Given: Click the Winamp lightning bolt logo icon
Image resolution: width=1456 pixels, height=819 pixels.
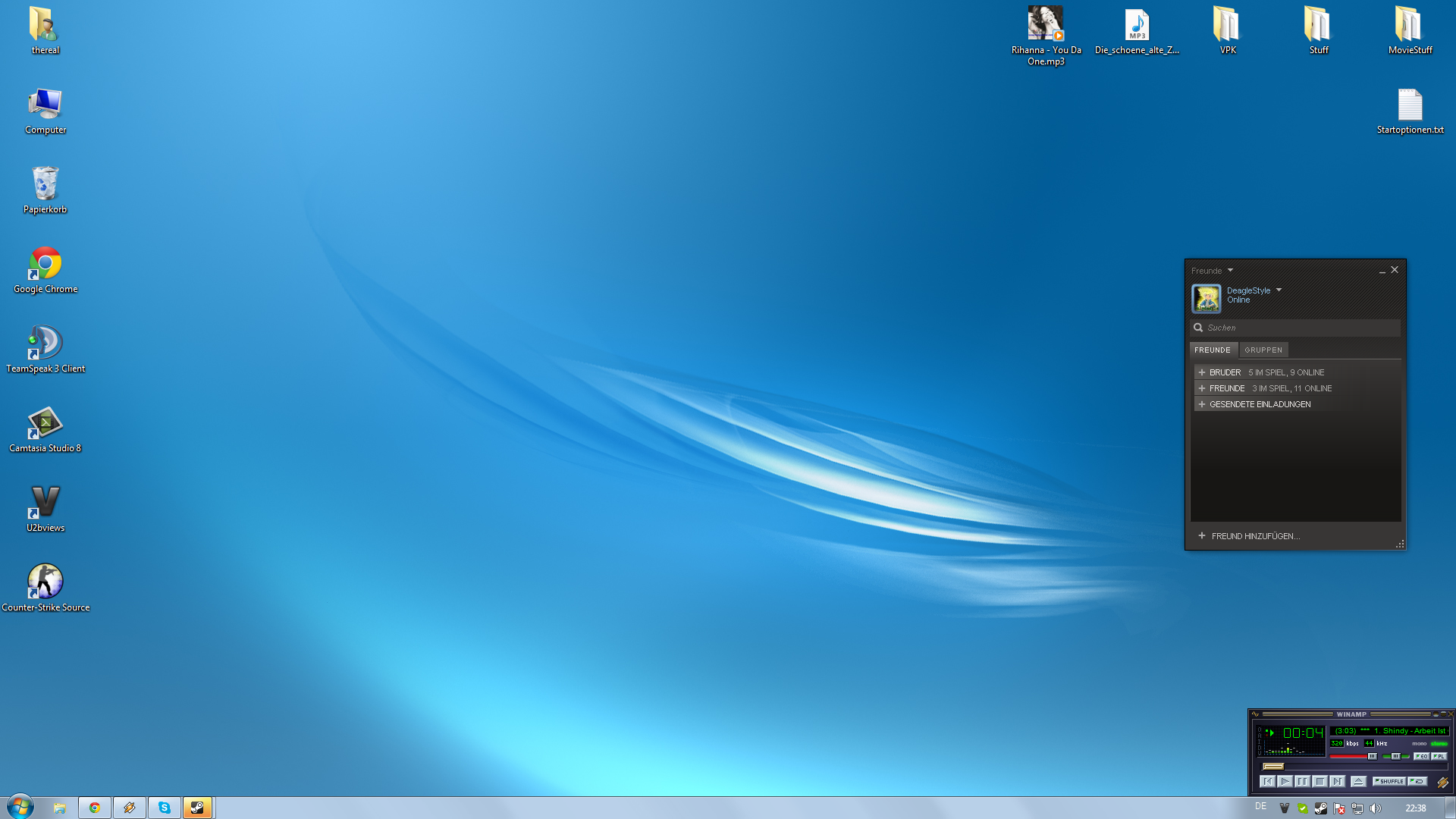Looking at the screenshot, I should coord(1442,782).
